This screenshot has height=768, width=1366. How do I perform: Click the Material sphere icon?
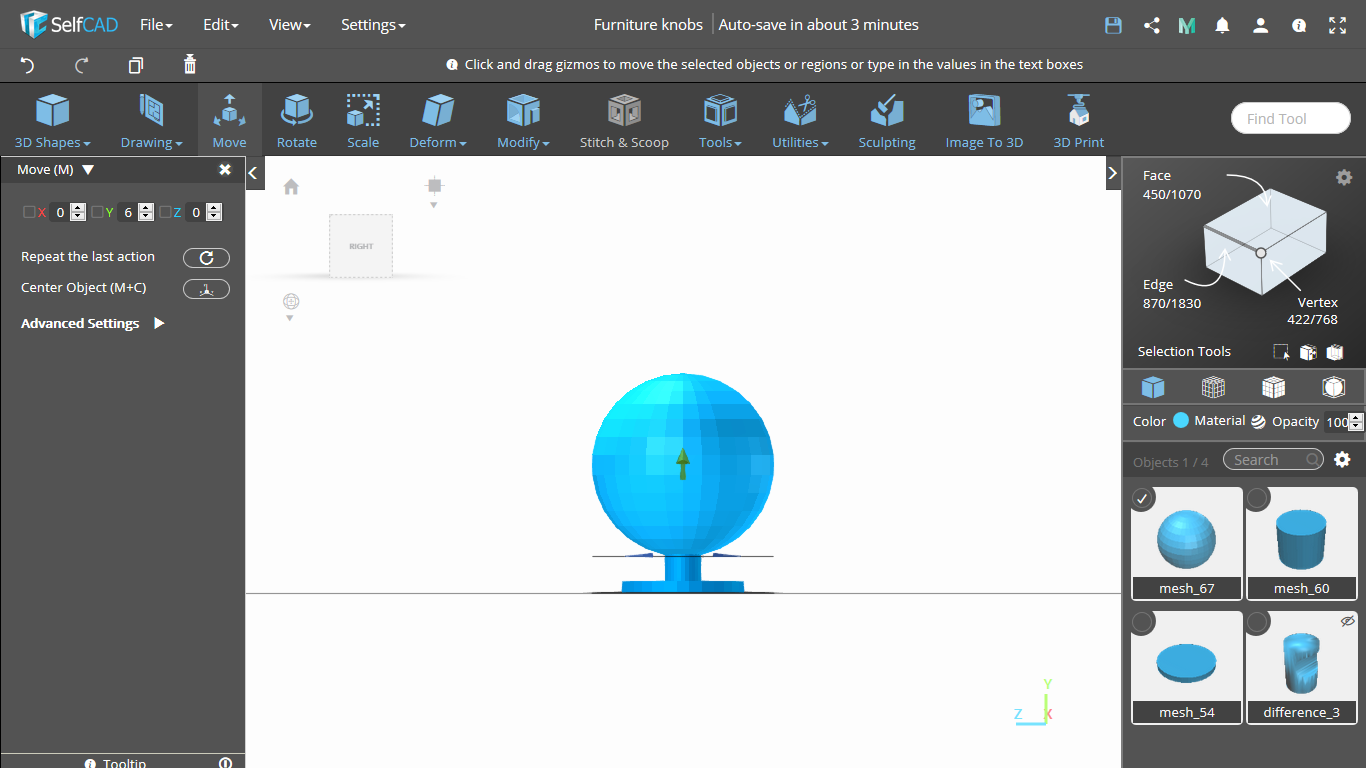pos(1258,422)
